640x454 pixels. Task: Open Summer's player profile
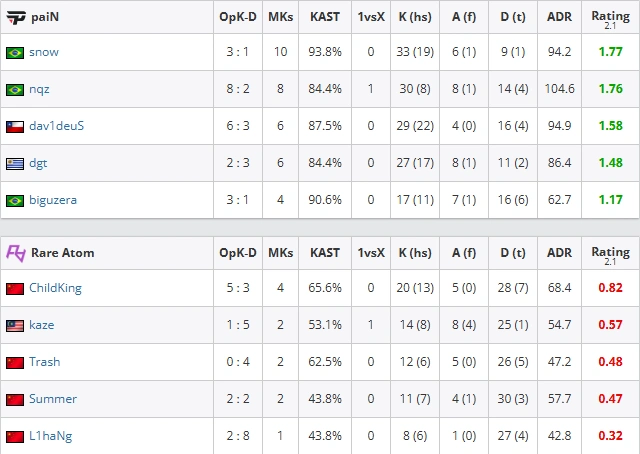tap(53, 399)
